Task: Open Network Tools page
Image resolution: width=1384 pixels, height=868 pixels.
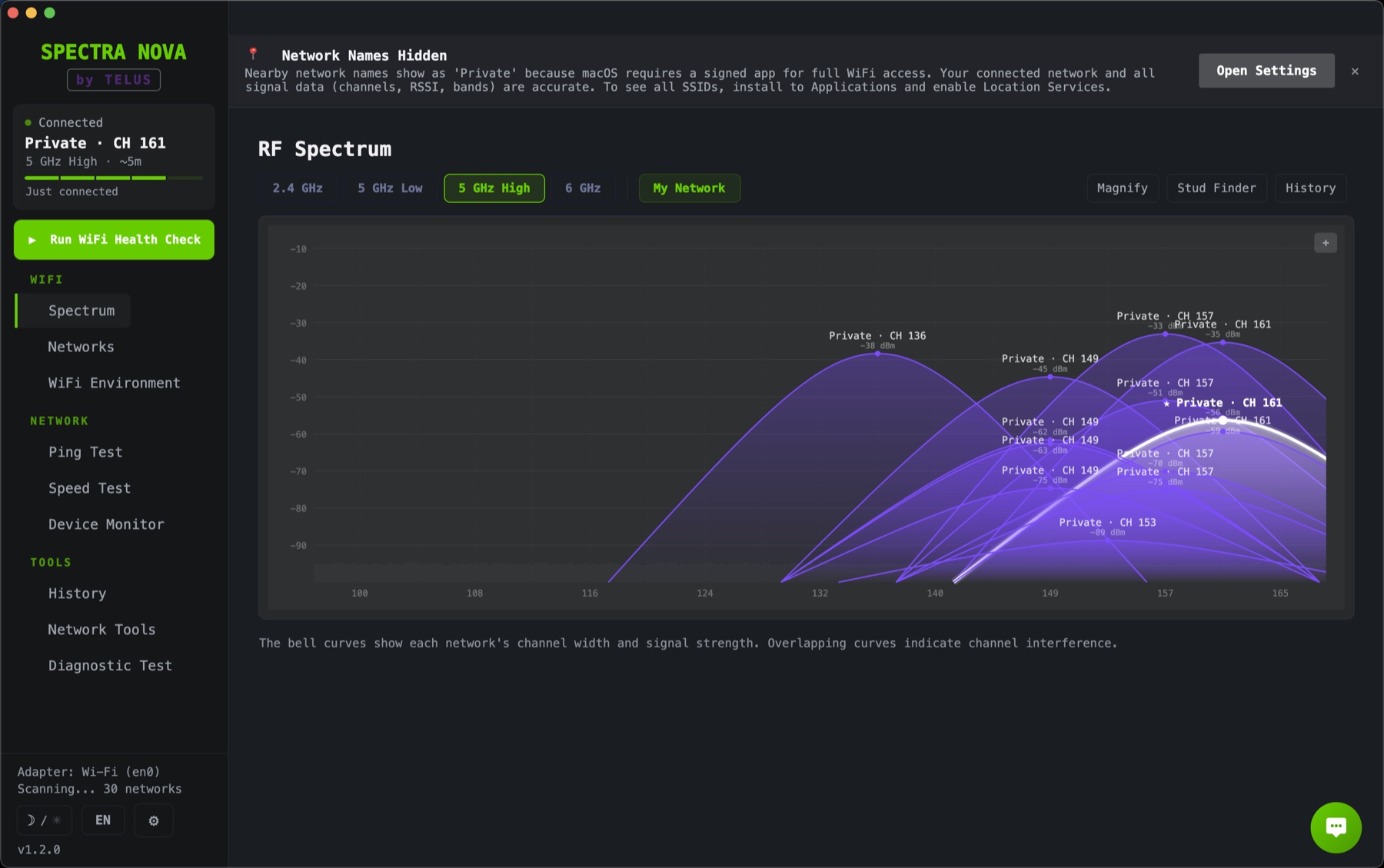Action: click(101, 630)
